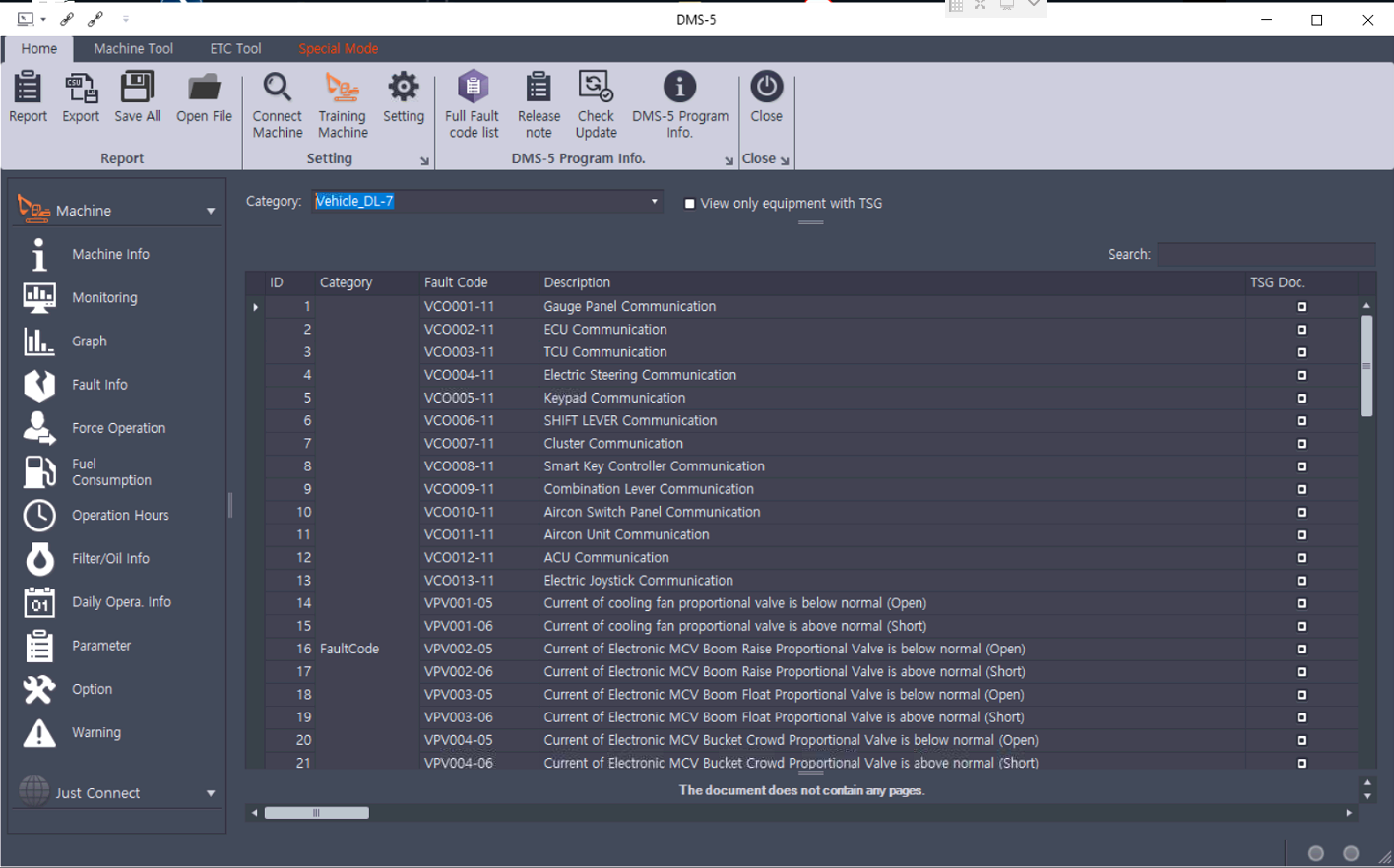Viewport: 1394px width, 868px height.
Task: Collapse the Machine sidebar section
Action: (x=211, y=211)
